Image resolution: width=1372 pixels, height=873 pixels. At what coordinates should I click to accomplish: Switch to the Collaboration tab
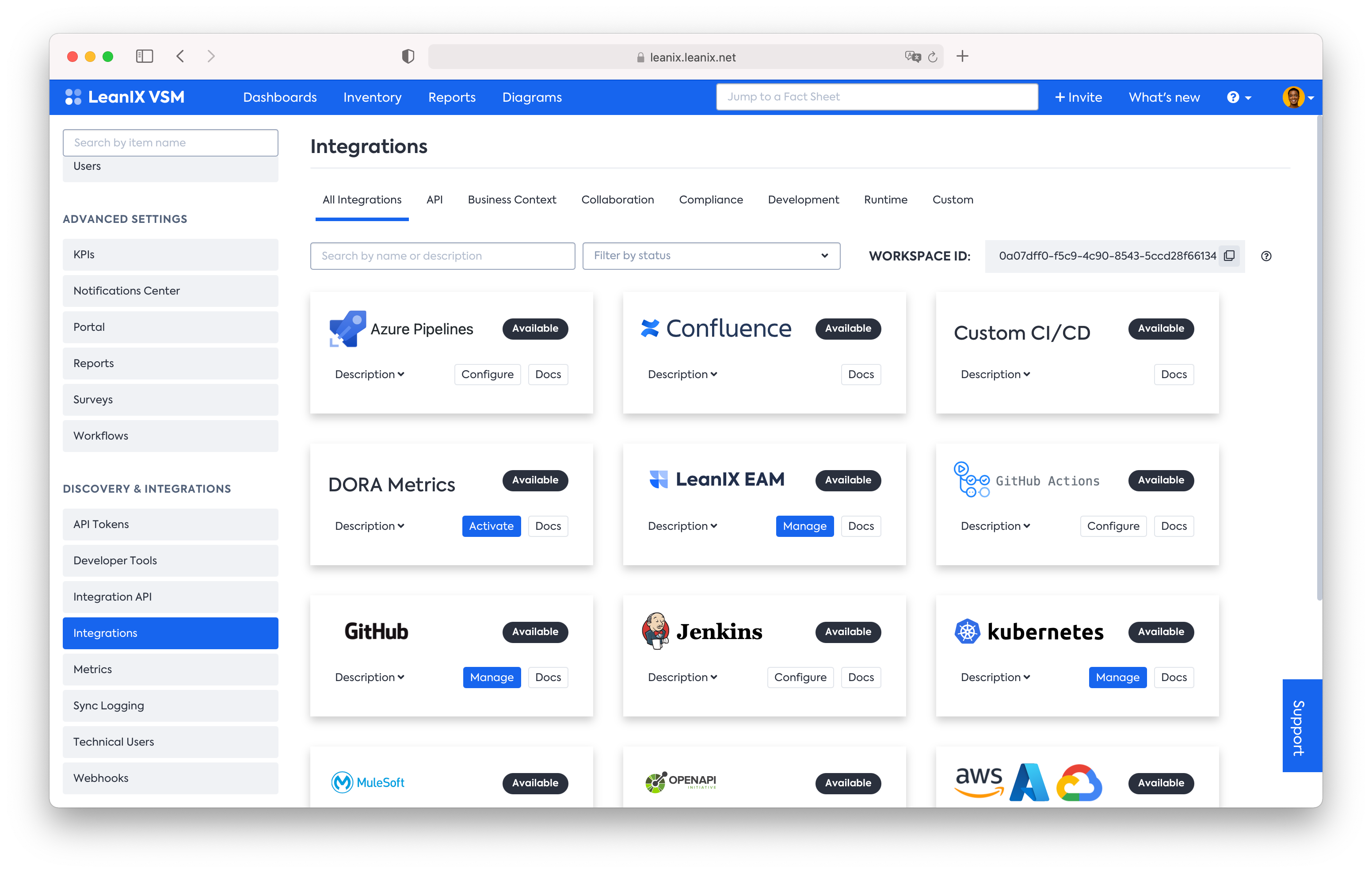(617, 199)
